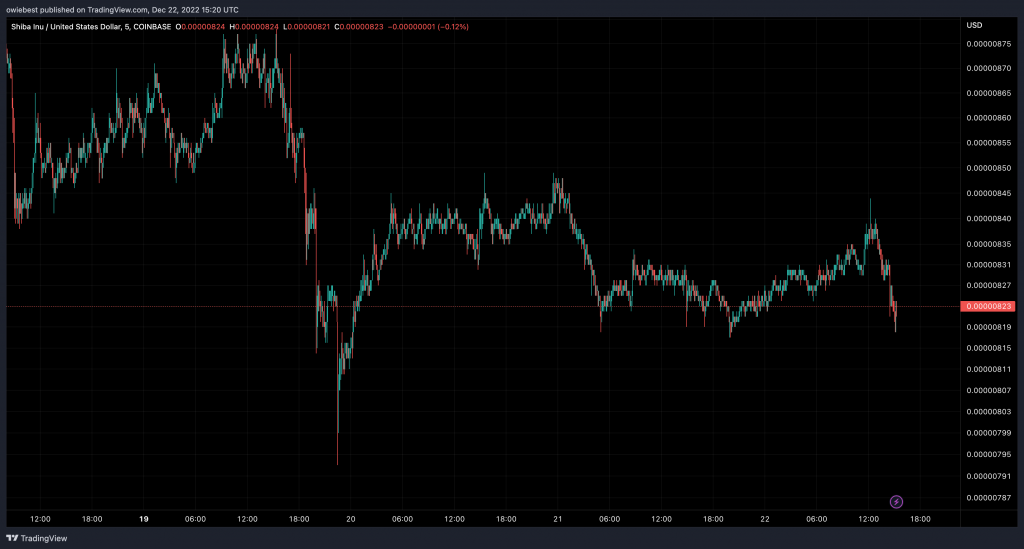This screenshot has width=1024, height=549.
Task: Click the 0.00000803 label on the price axis
Action: 989,411
